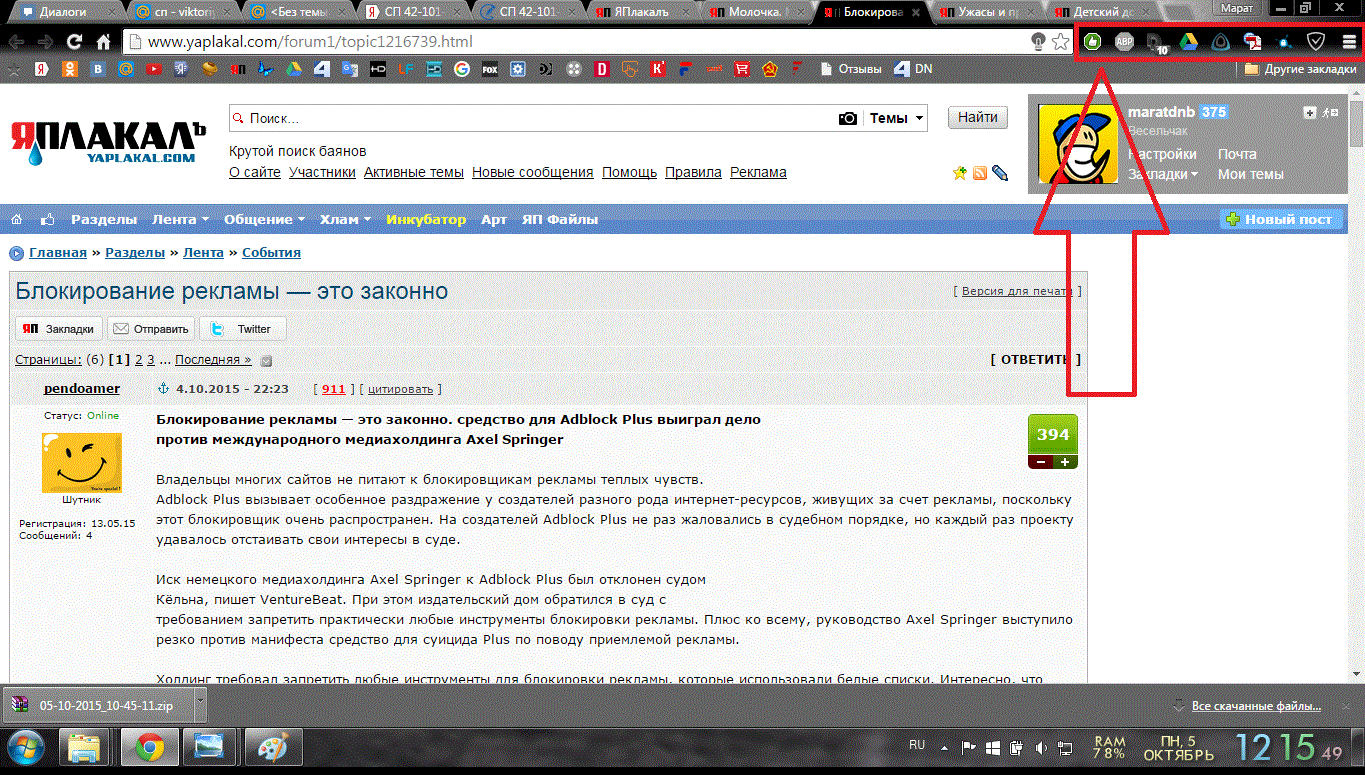Open the YouTube bookmark icon
1365x775 pixels.
point(153,70)
